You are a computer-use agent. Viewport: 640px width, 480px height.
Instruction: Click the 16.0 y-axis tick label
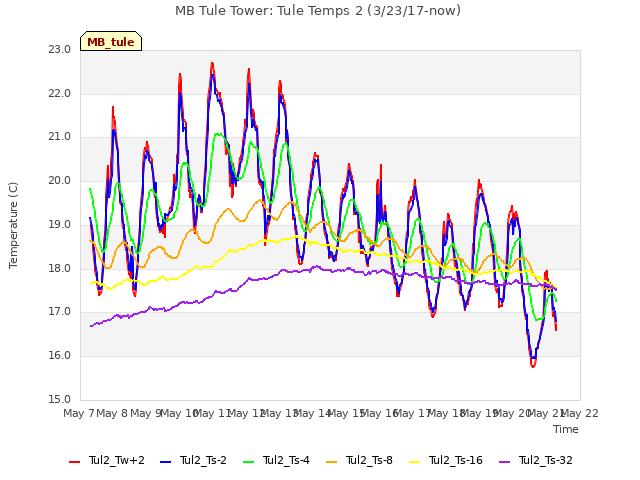59,356
